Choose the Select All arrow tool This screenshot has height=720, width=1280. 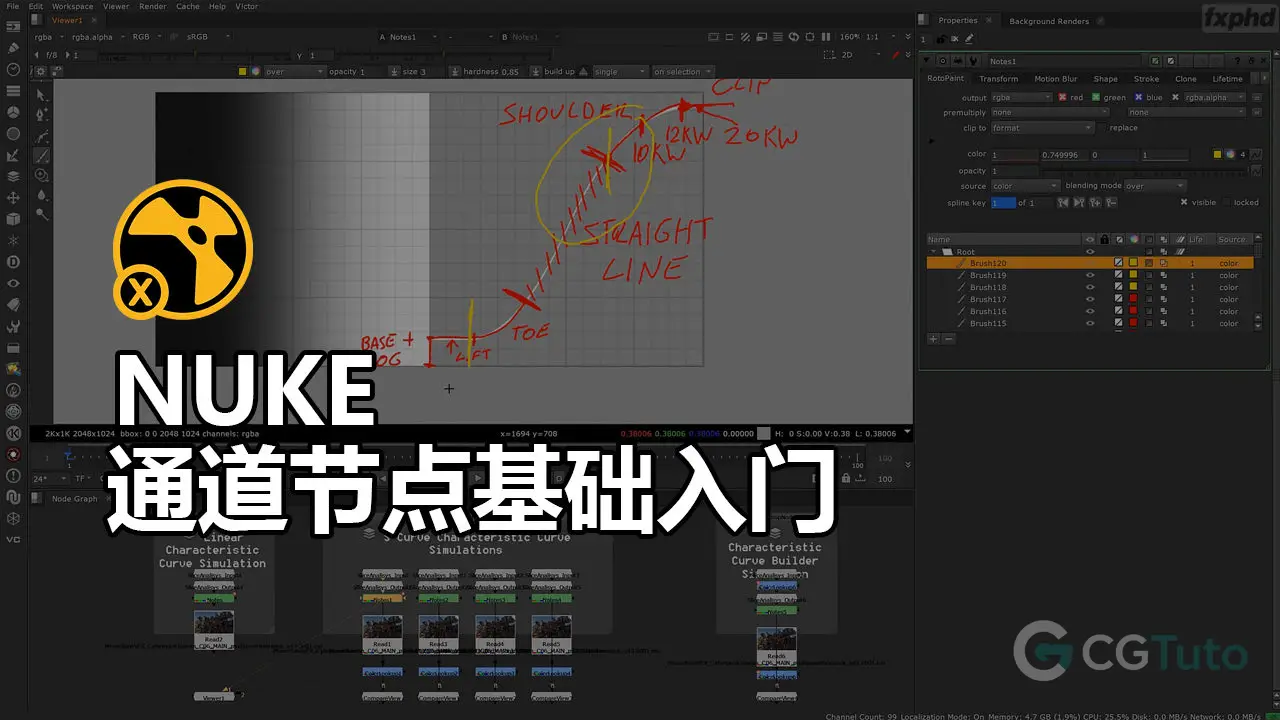(42, 95)
